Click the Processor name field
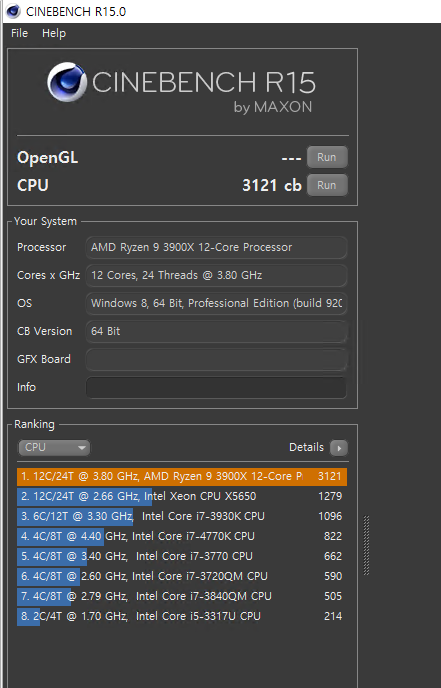Screen dimensions: 441x688 tap(216, 247)
